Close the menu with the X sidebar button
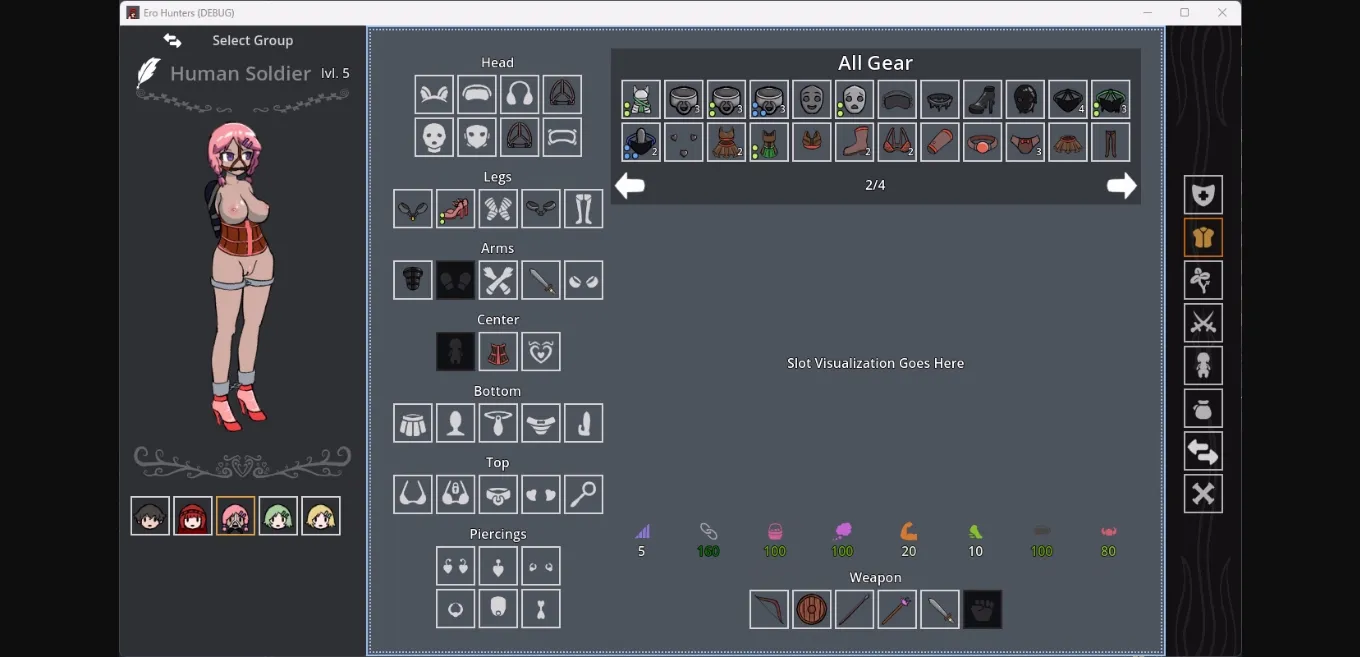Screen dimensions: 1360x657 click(x=1203, y=494)
